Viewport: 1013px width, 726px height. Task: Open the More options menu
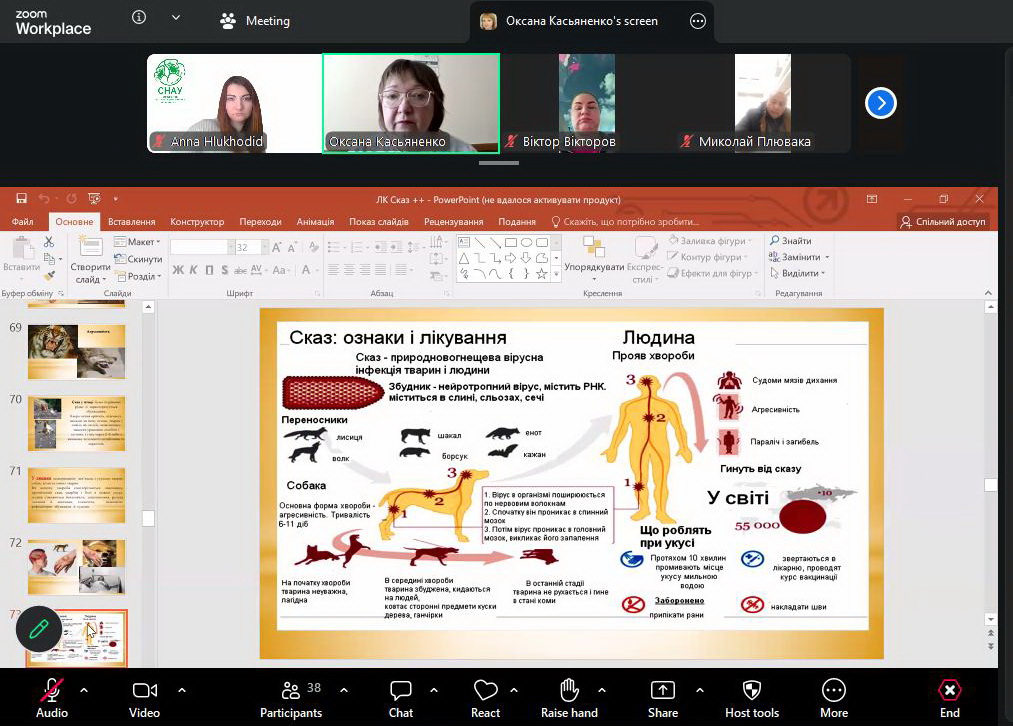coord(833,691)
